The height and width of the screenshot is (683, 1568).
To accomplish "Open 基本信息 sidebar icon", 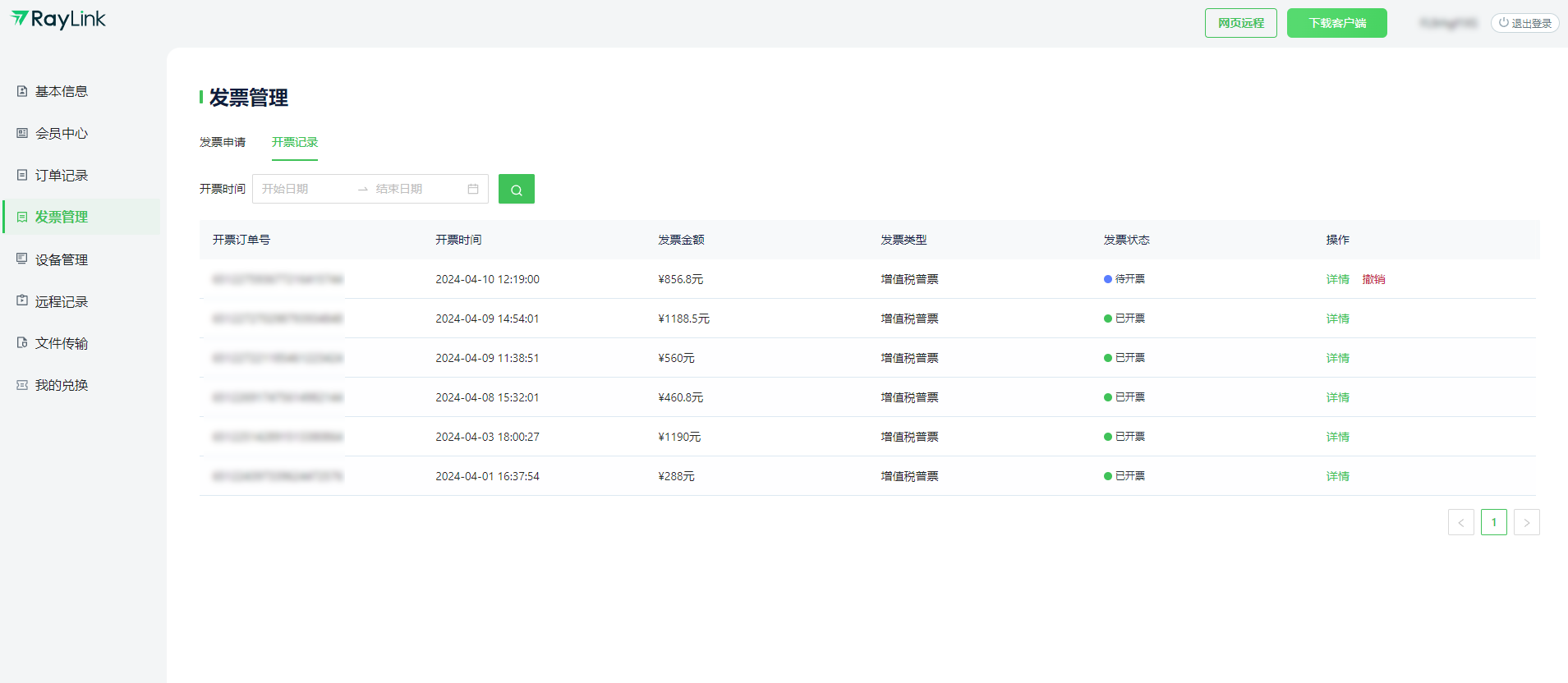I will click(22, 91).
